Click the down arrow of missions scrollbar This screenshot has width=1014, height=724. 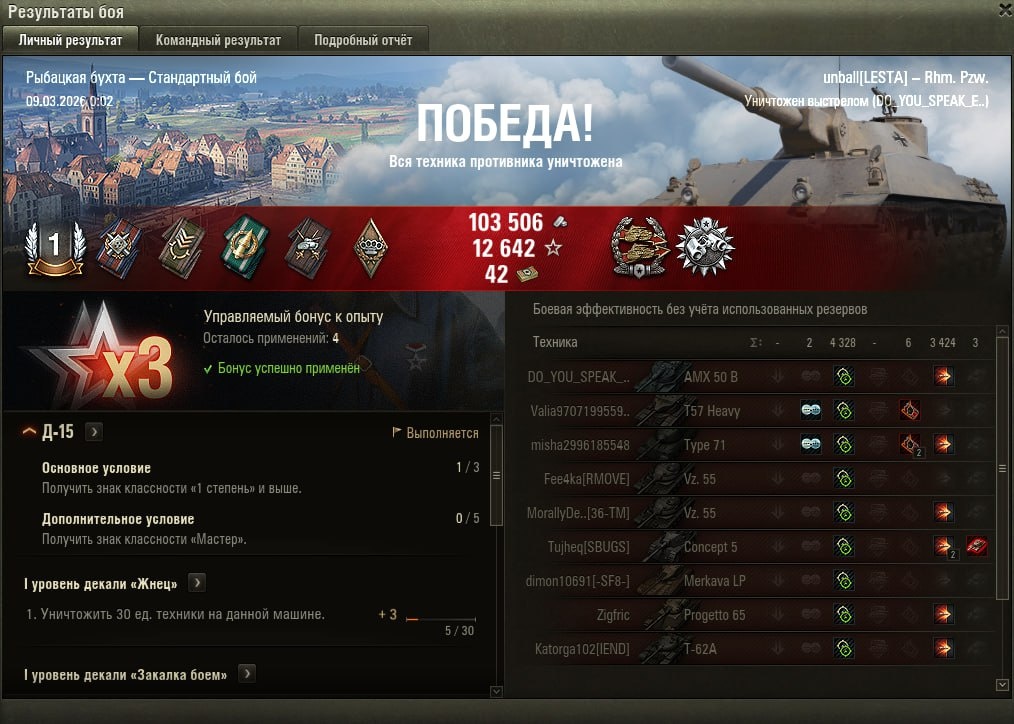497,692
